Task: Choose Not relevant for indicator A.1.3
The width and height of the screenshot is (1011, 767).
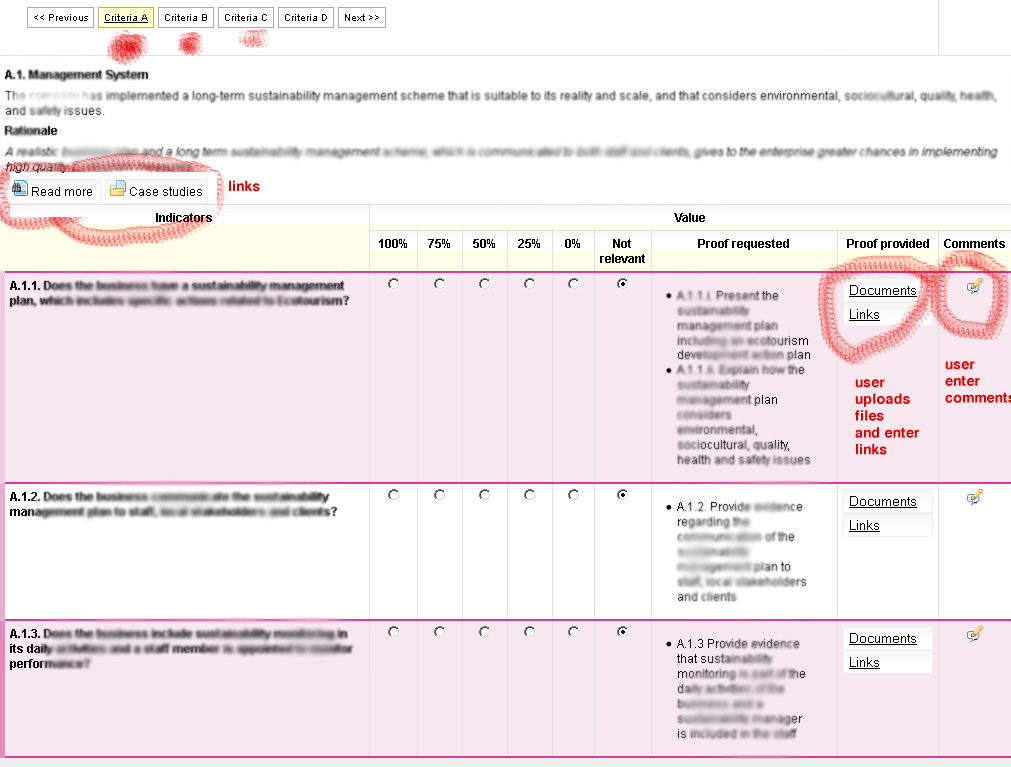Action: click(x=622, y=632)
